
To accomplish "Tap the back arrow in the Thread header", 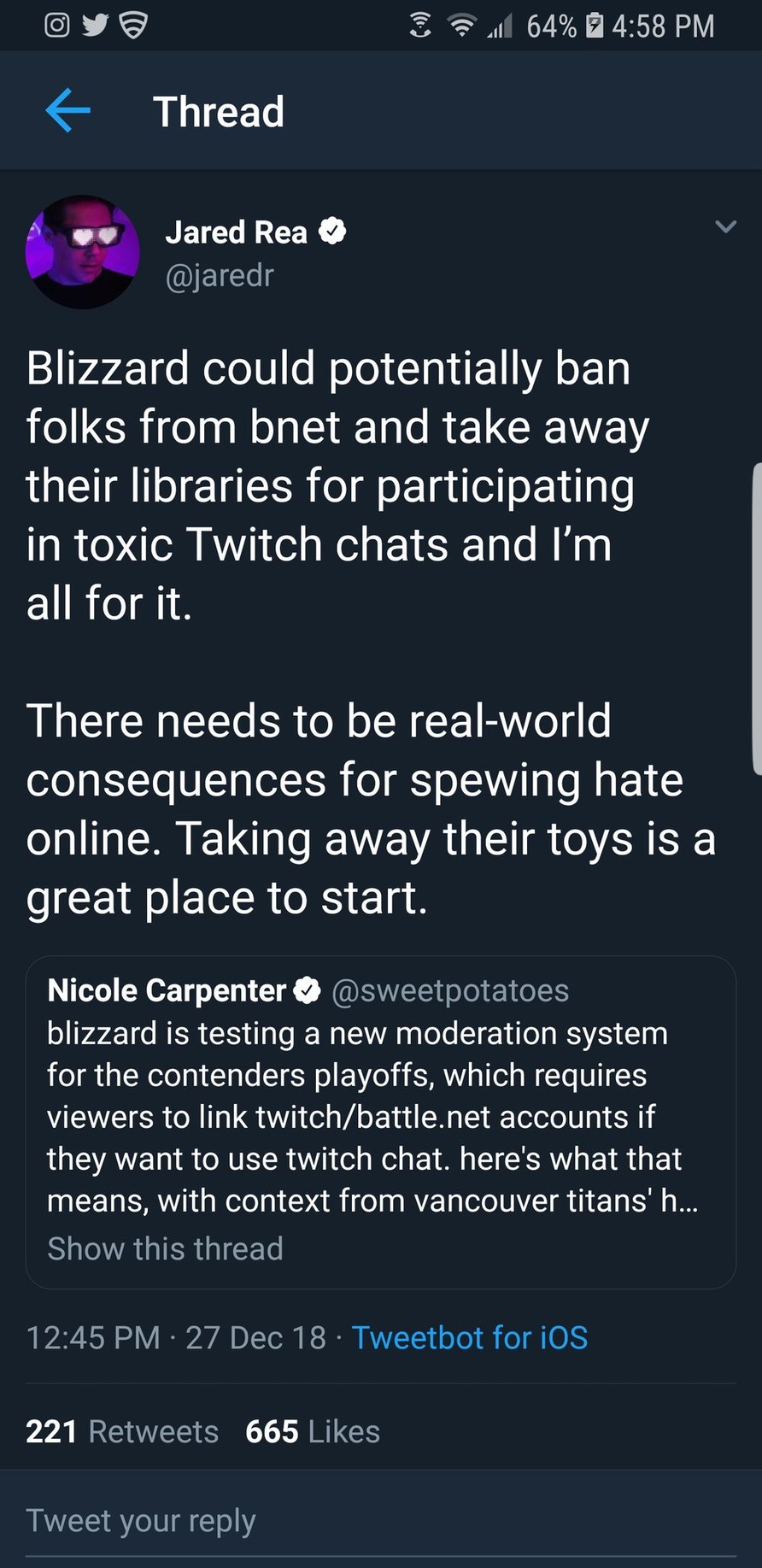I will point(68,111).
